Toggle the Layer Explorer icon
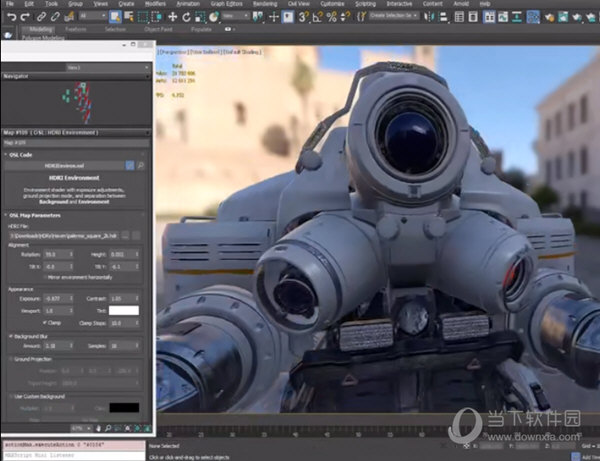 473,17
